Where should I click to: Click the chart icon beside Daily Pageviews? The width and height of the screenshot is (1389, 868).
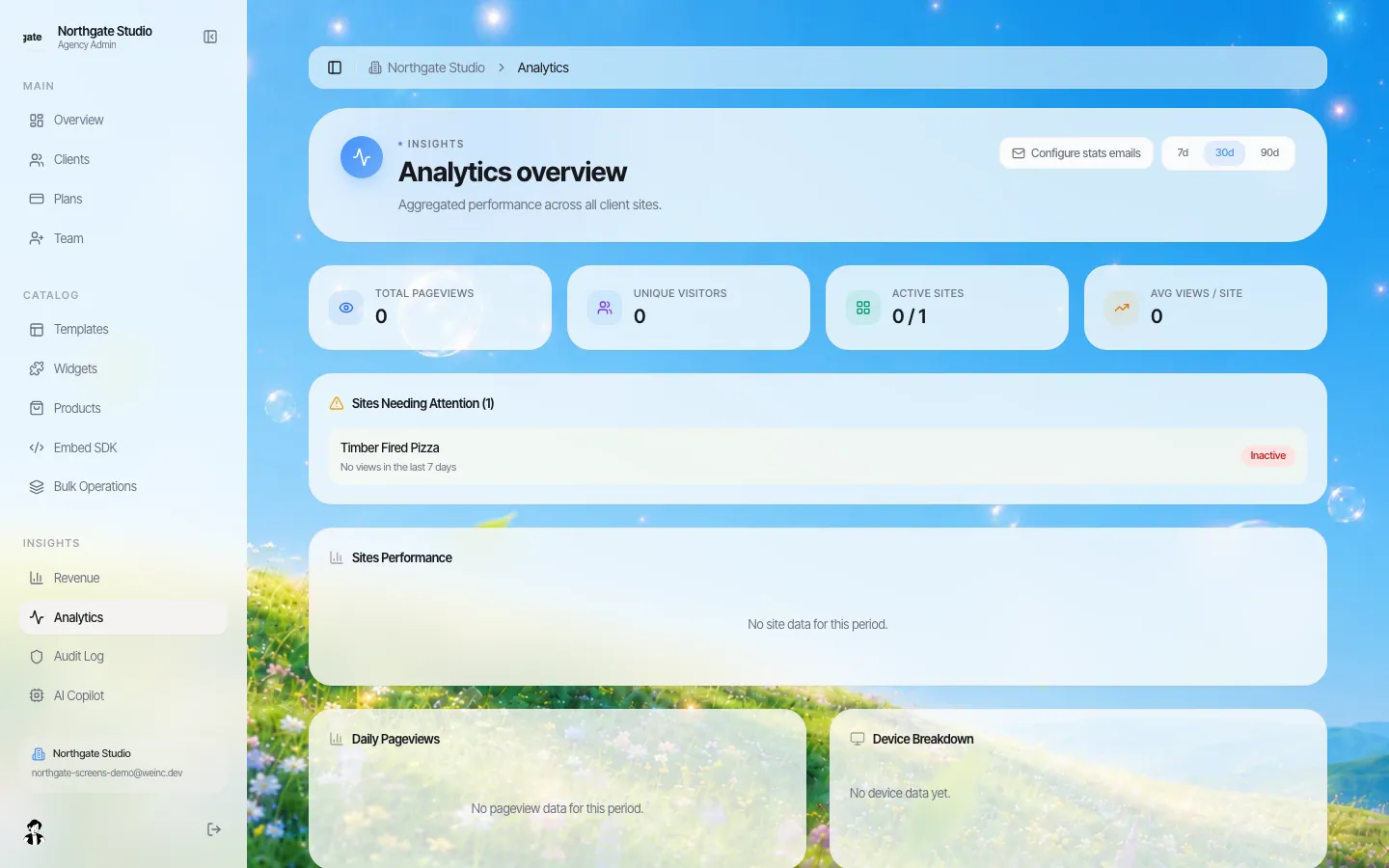[x=337, y=739]
